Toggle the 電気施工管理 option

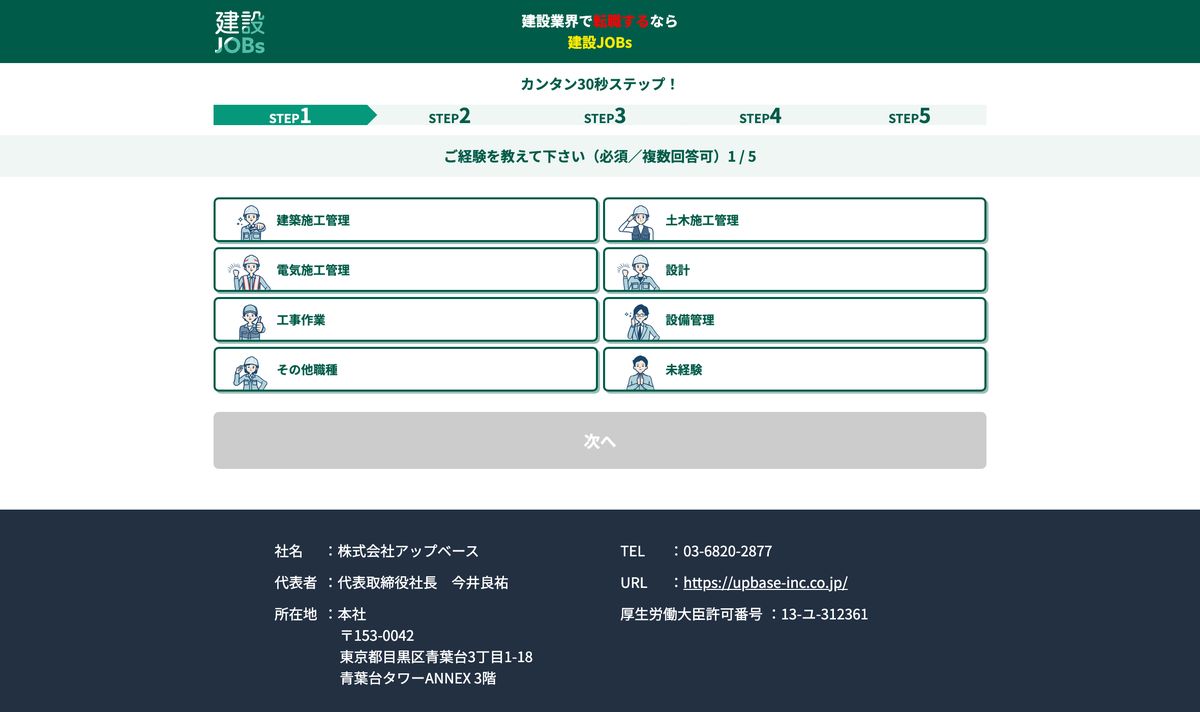tap(405, 270)
